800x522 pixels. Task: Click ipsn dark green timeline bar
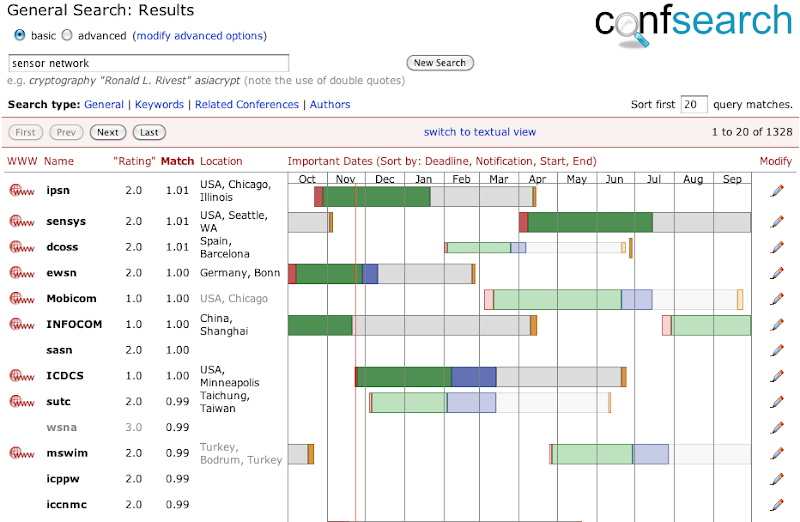pos(377,196)
